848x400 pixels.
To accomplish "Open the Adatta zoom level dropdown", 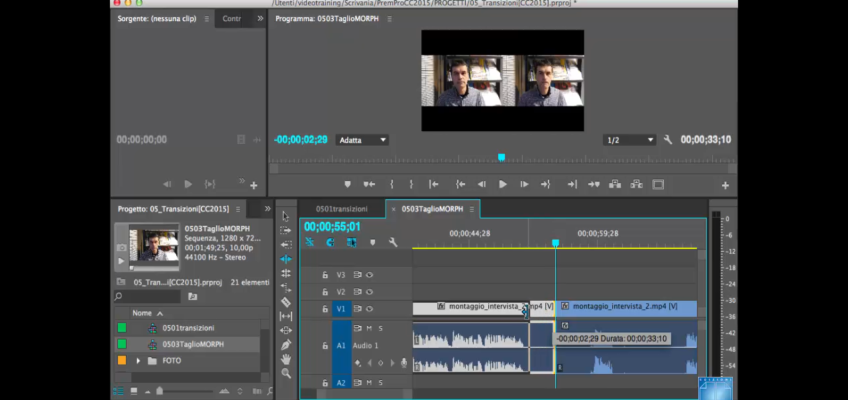I will point(362,140).
